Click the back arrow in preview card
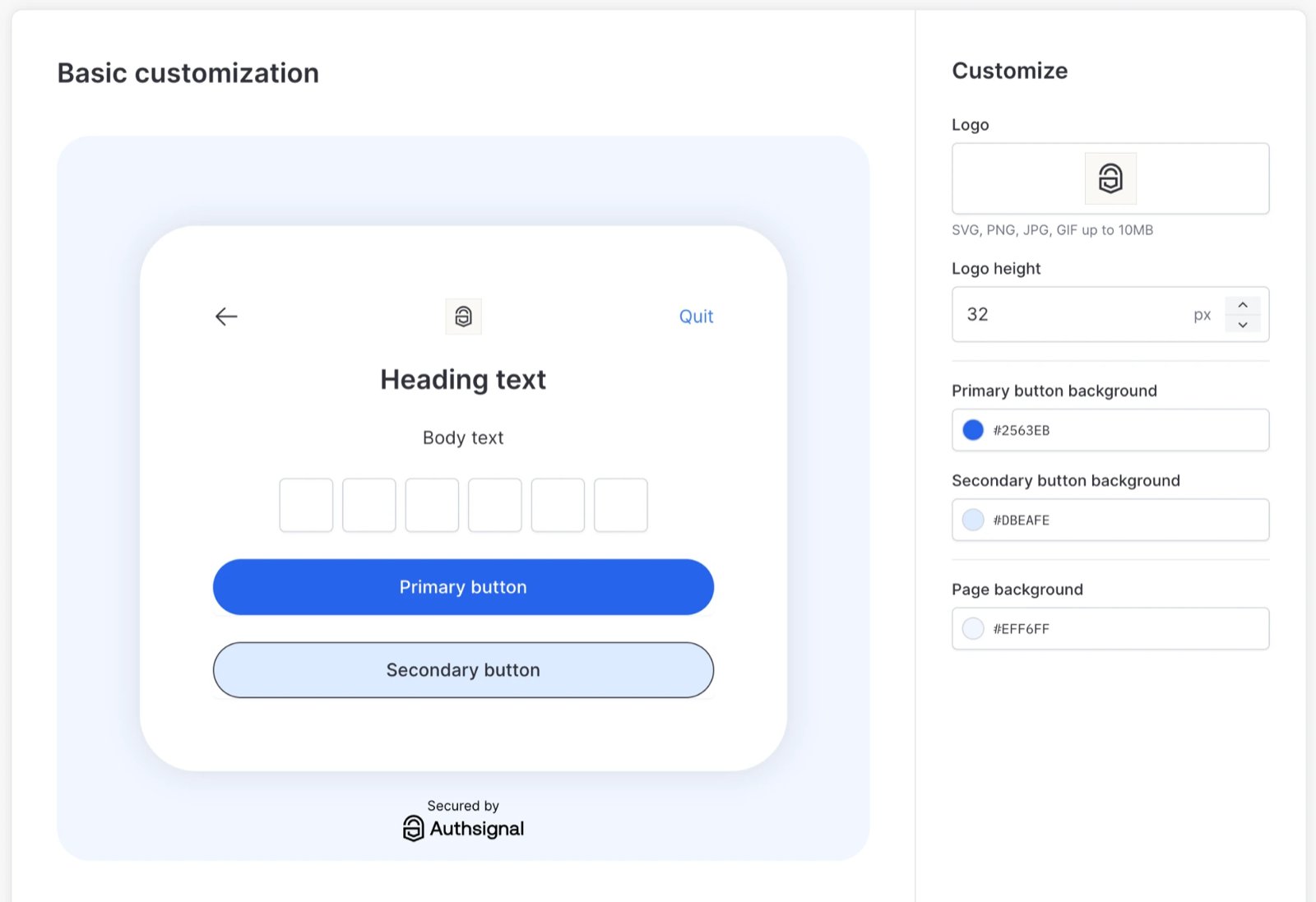 tap(226, 317)
